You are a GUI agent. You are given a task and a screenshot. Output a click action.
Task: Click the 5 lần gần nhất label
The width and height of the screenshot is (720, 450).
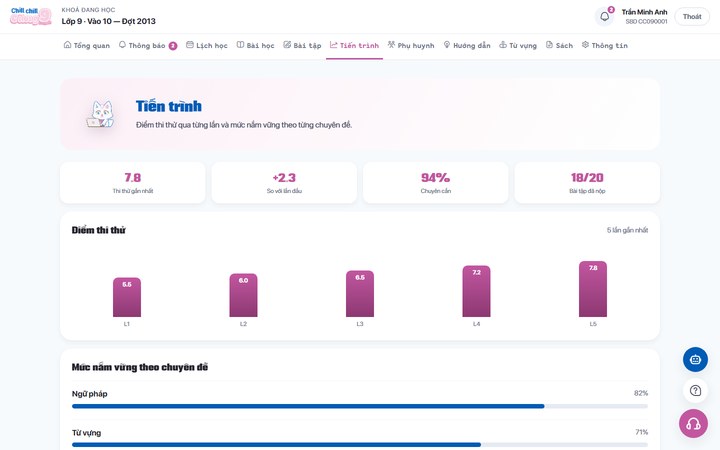coord(627,230)
